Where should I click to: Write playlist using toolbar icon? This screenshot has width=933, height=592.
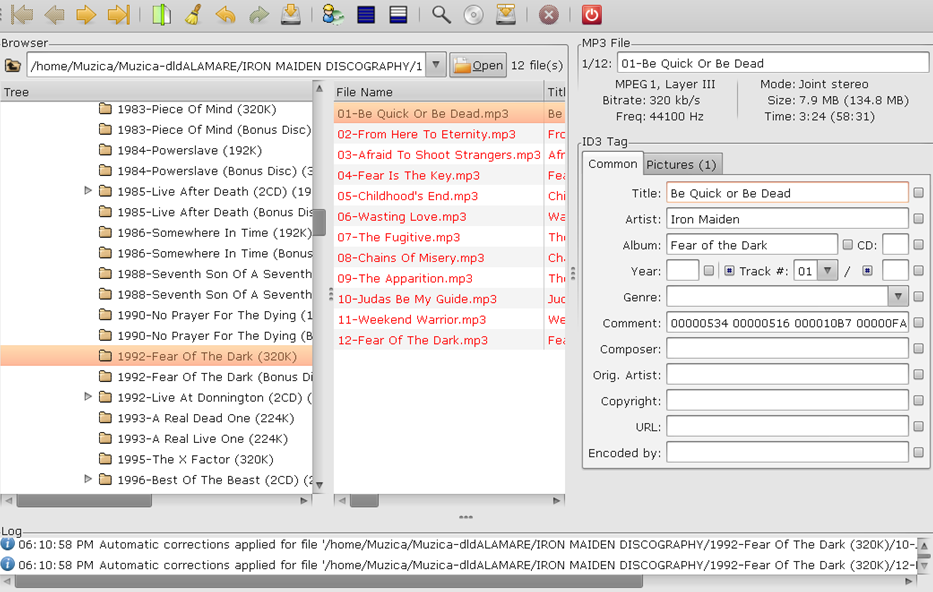(x=506, y=14)
